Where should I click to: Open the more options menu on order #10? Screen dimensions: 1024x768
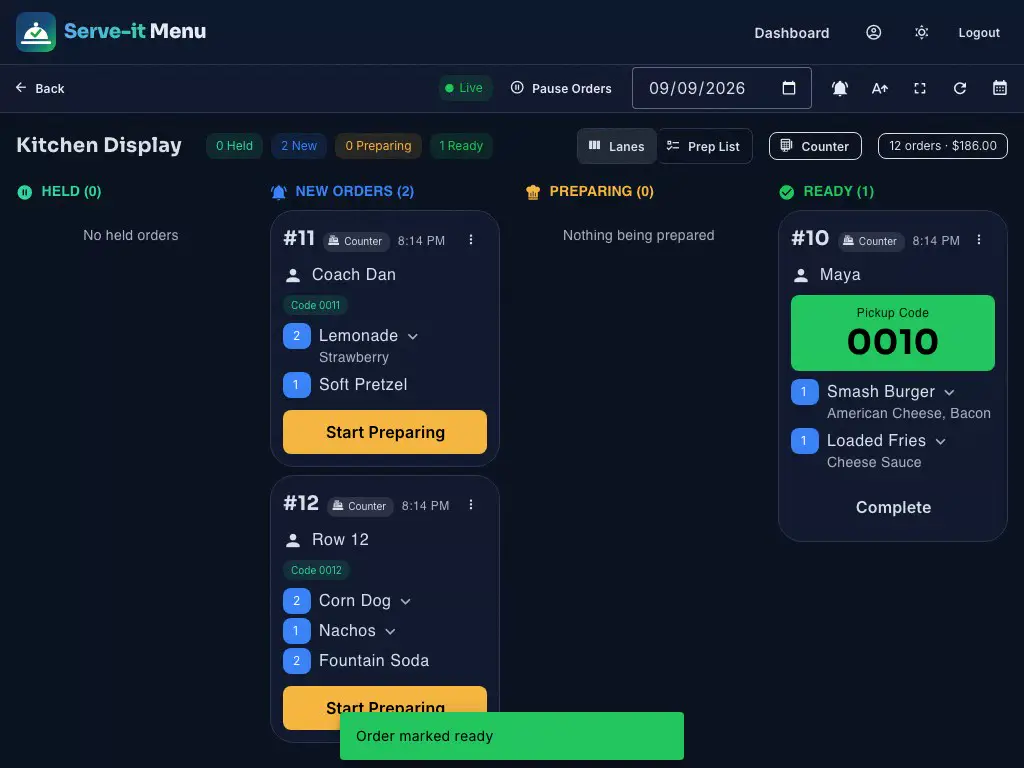coord(979,240)
